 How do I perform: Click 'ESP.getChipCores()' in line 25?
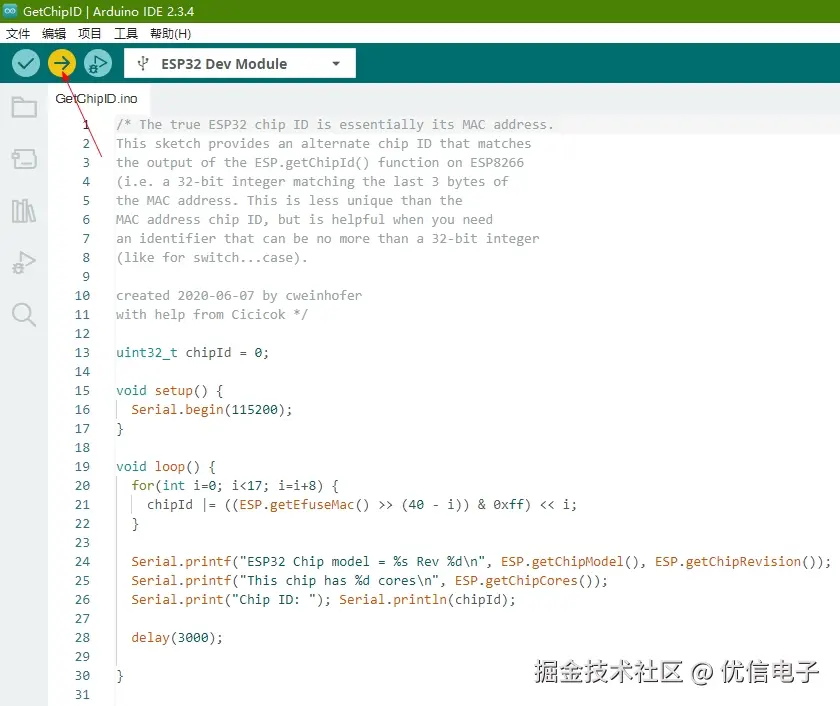[x=523, y=581]
